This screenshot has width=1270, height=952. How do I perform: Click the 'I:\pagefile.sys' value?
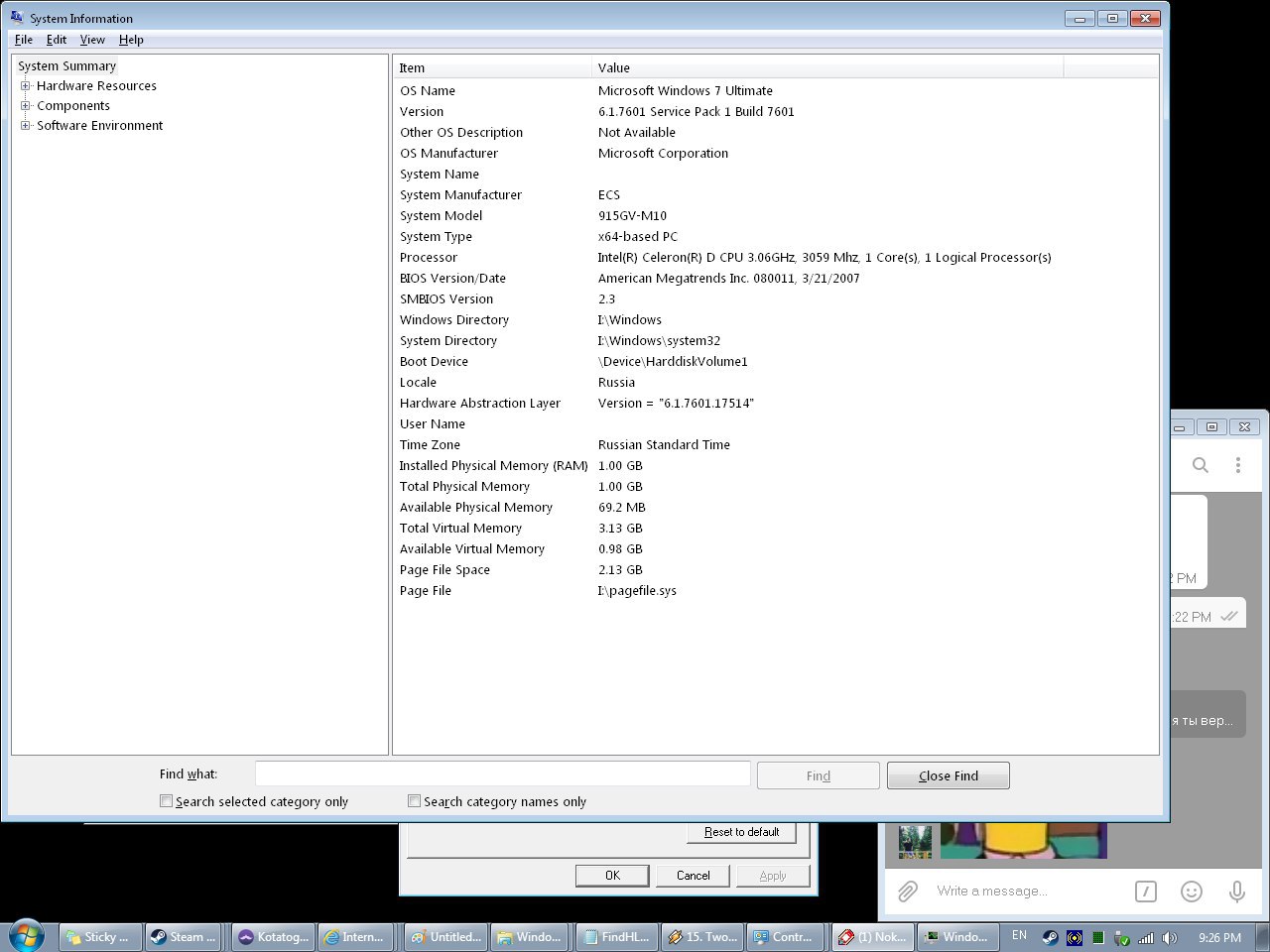[637, 590]
